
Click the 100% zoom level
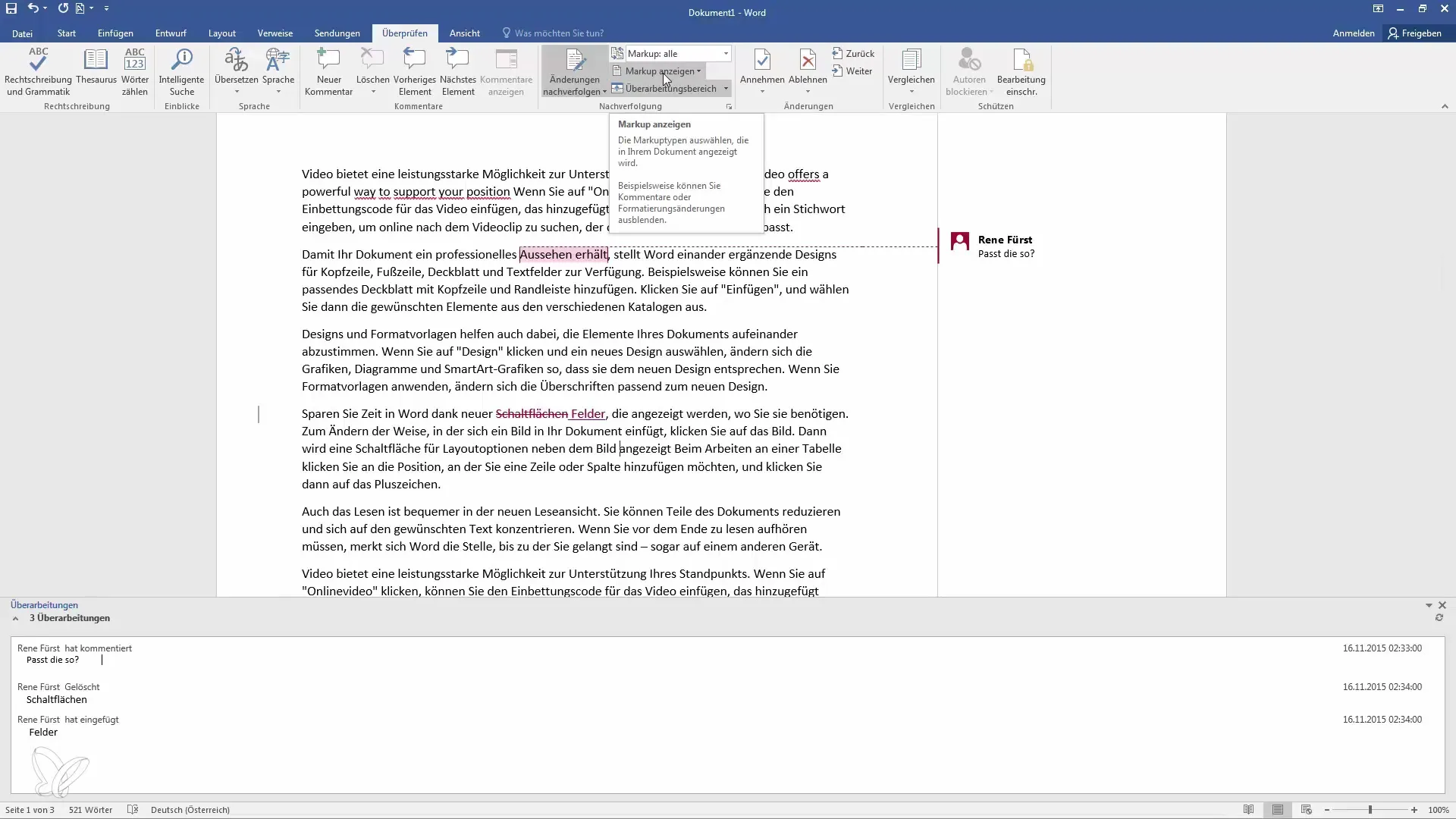[1439, 810]
